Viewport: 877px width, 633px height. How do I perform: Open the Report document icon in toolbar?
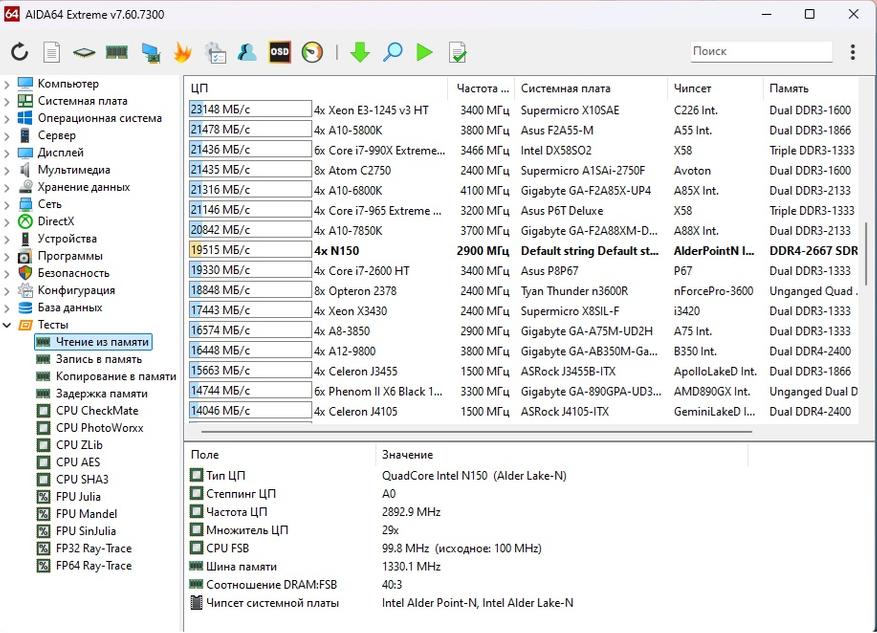point(51,53)
